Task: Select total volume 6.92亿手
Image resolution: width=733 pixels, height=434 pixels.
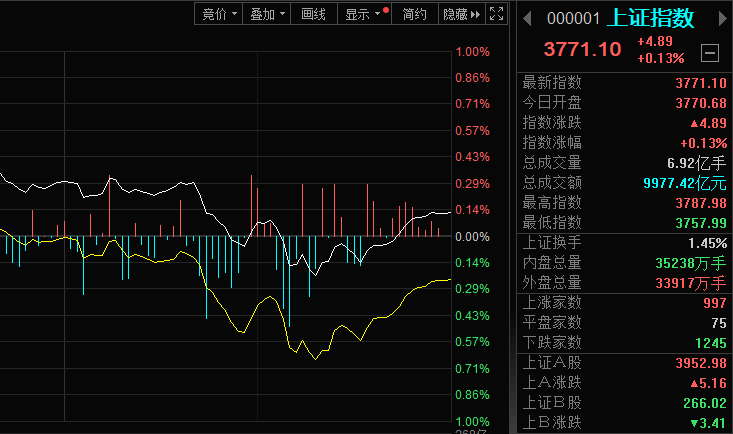Action: click(x=697, y=163)
